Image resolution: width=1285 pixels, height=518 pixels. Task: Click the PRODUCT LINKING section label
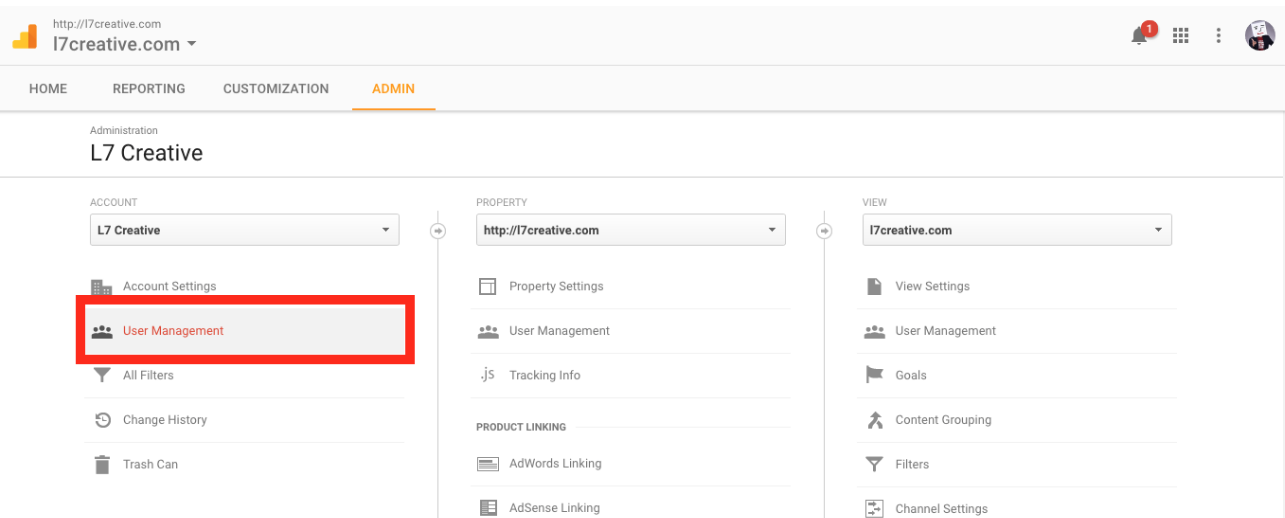click(x=521, y=427)
